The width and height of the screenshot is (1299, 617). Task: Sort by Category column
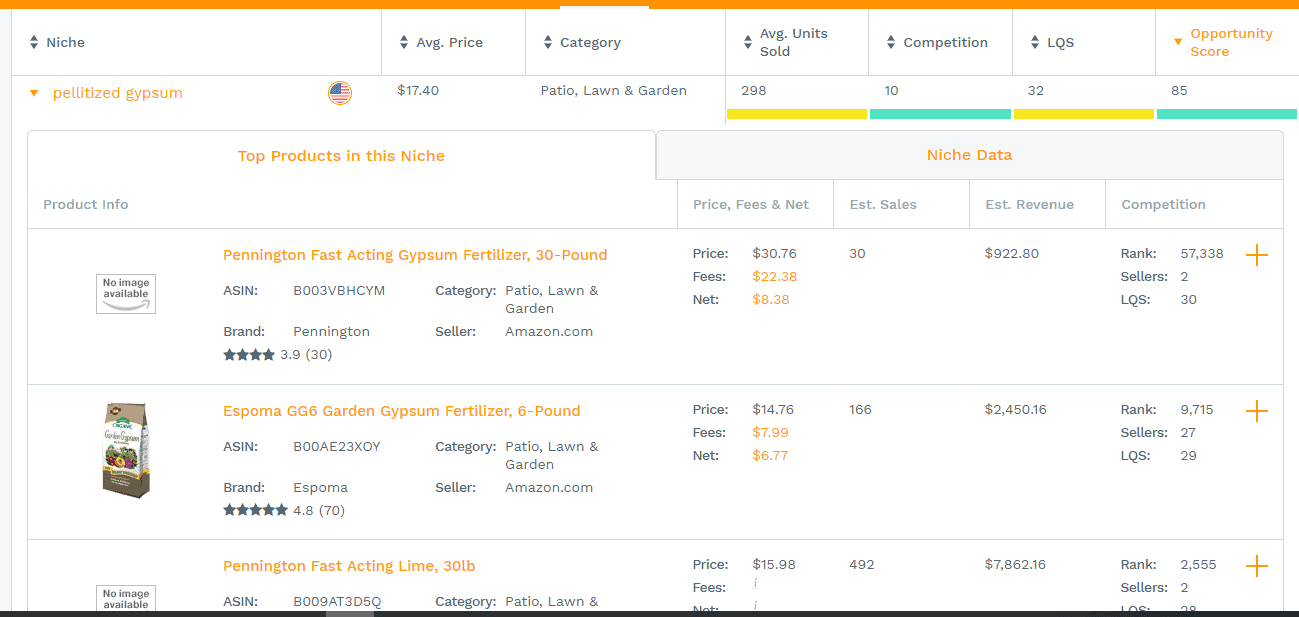click(x=548, y=42)
